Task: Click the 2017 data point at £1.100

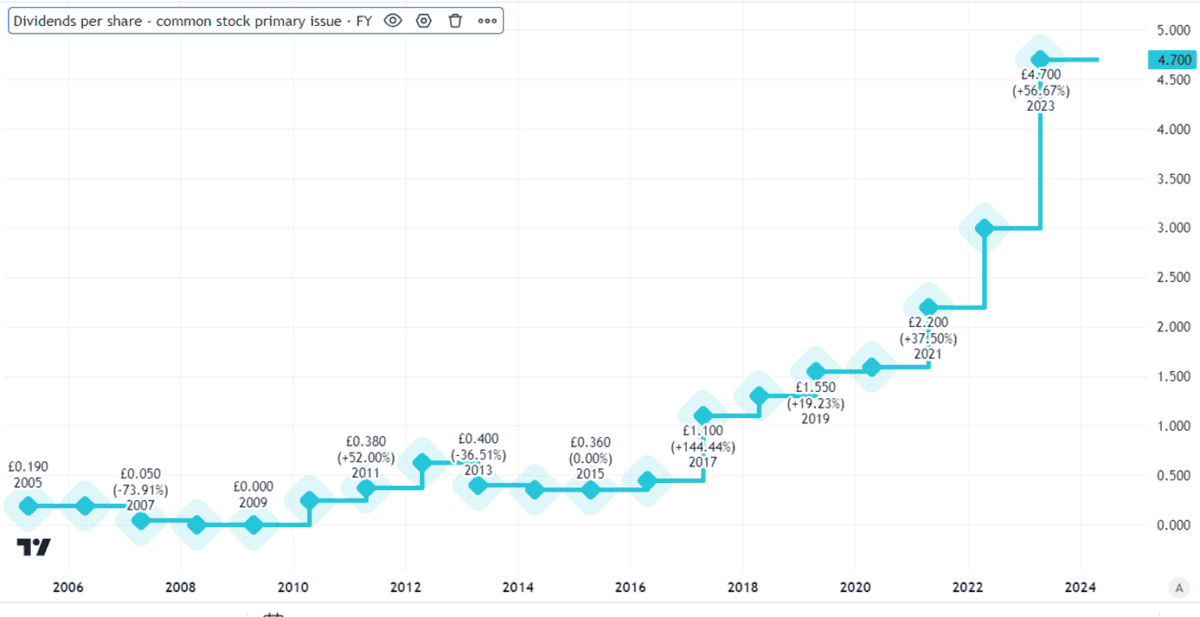Action: coord(703,416)
